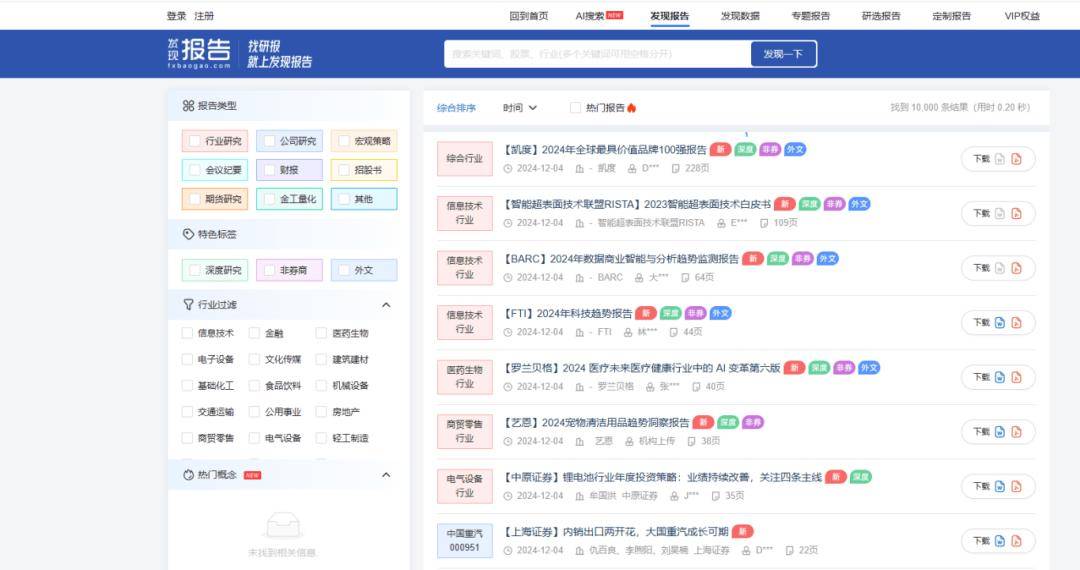The height and width of the screenshot is (570, 1080).
Task: Collapse the 热门概念 section
Action: click(x=386, y=474)
